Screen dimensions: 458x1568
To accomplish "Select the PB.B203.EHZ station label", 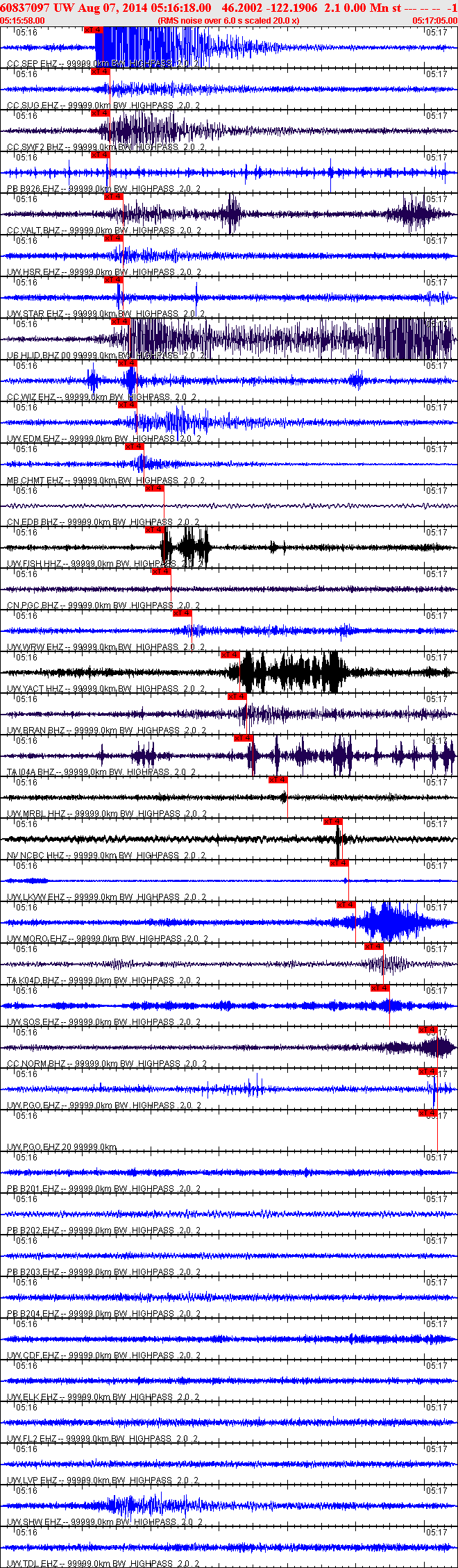I will click(x=103, y=1272).
